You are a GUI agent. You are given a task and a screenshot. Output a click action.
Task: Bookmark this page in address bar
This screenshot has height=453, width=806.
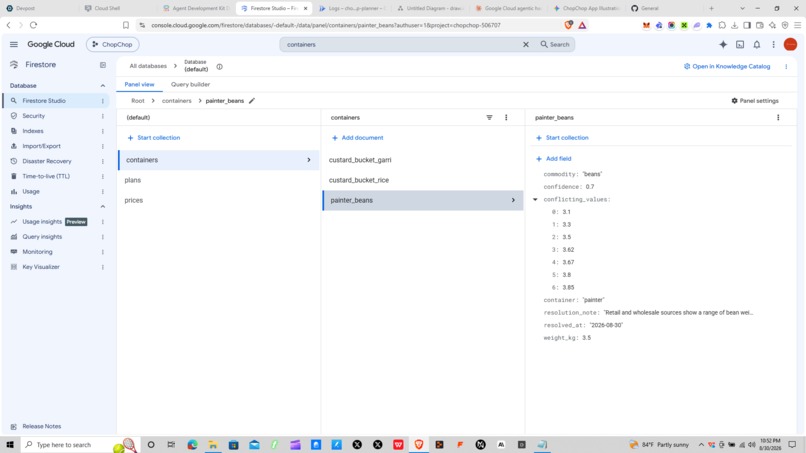point(126,25)
